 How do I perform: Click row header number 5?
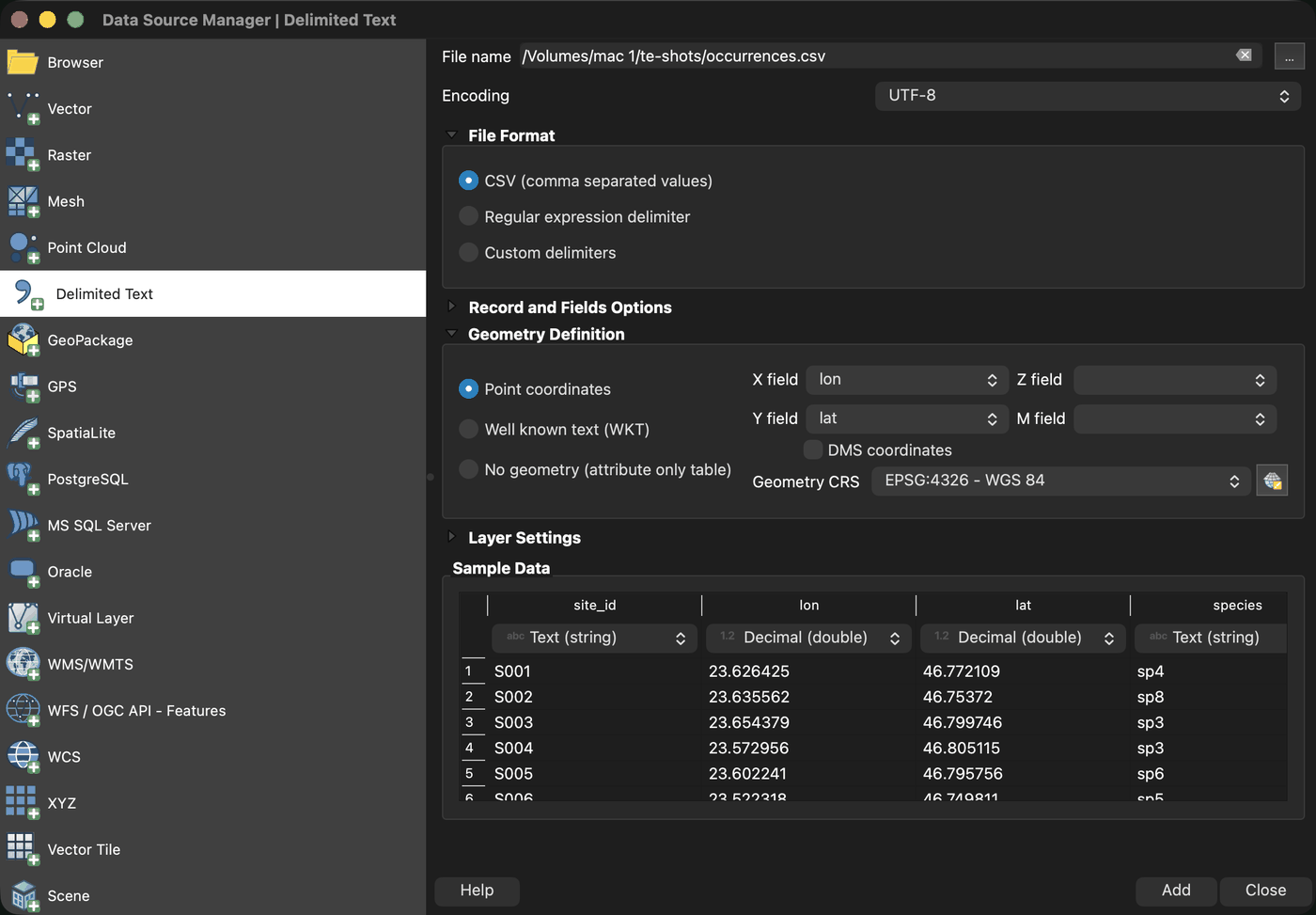(x=473, y=773)
